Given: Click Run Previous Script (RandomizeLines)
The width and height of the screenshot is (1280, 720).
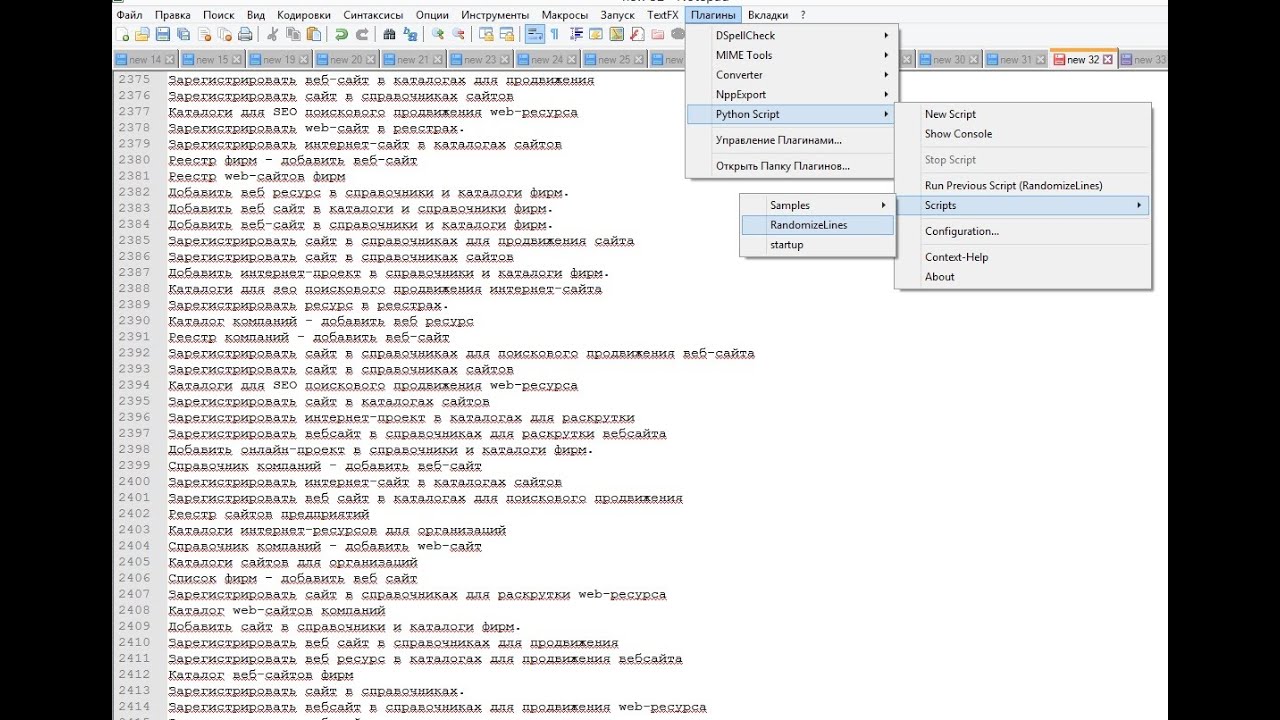Looking at the screenshot, I should (1022, 185).
